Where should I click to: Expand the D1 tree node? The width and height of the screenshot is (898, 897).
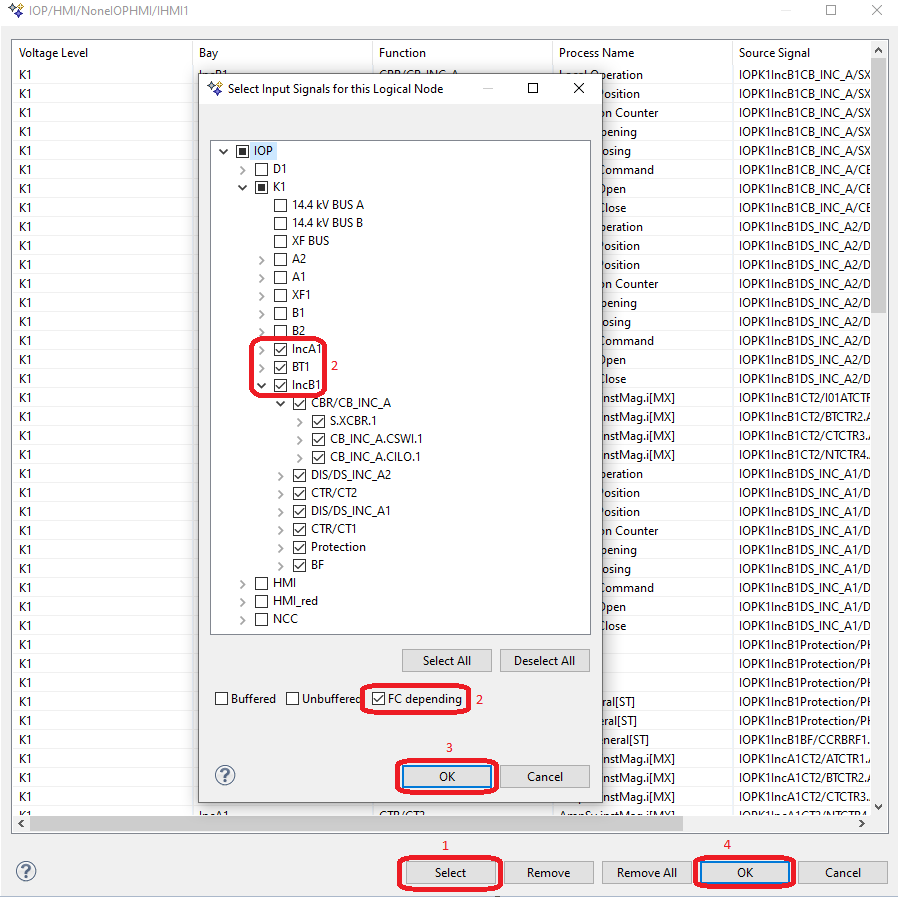point(243,169)
